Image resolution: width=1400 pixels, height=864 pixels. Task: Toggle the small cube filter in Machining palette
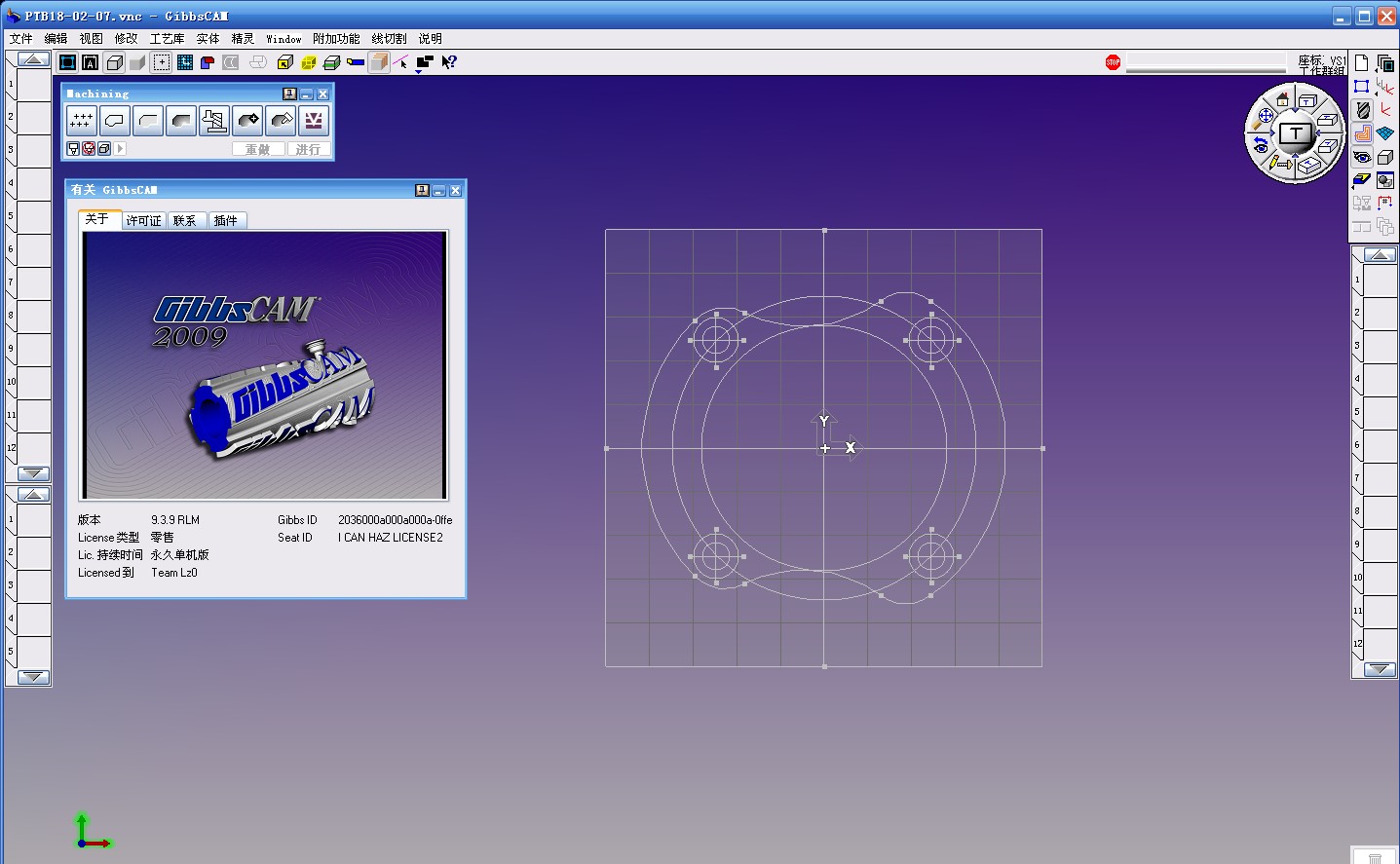[x=104, y=149]
